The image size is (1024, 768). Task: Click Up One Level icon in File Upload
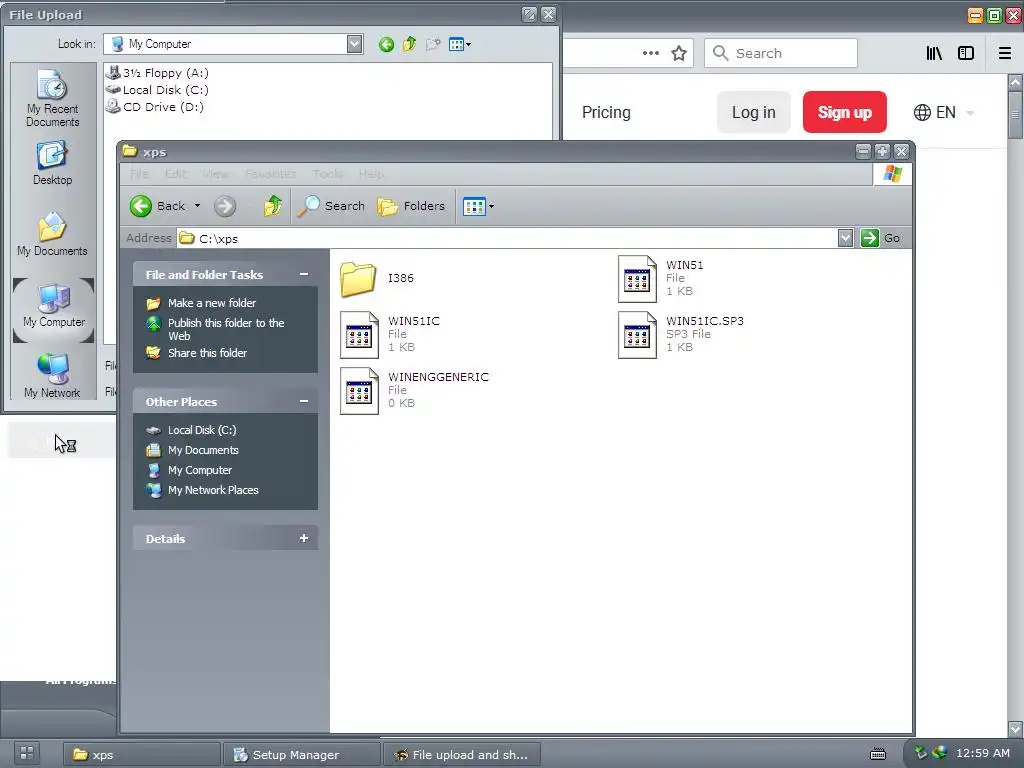[409, 44]
